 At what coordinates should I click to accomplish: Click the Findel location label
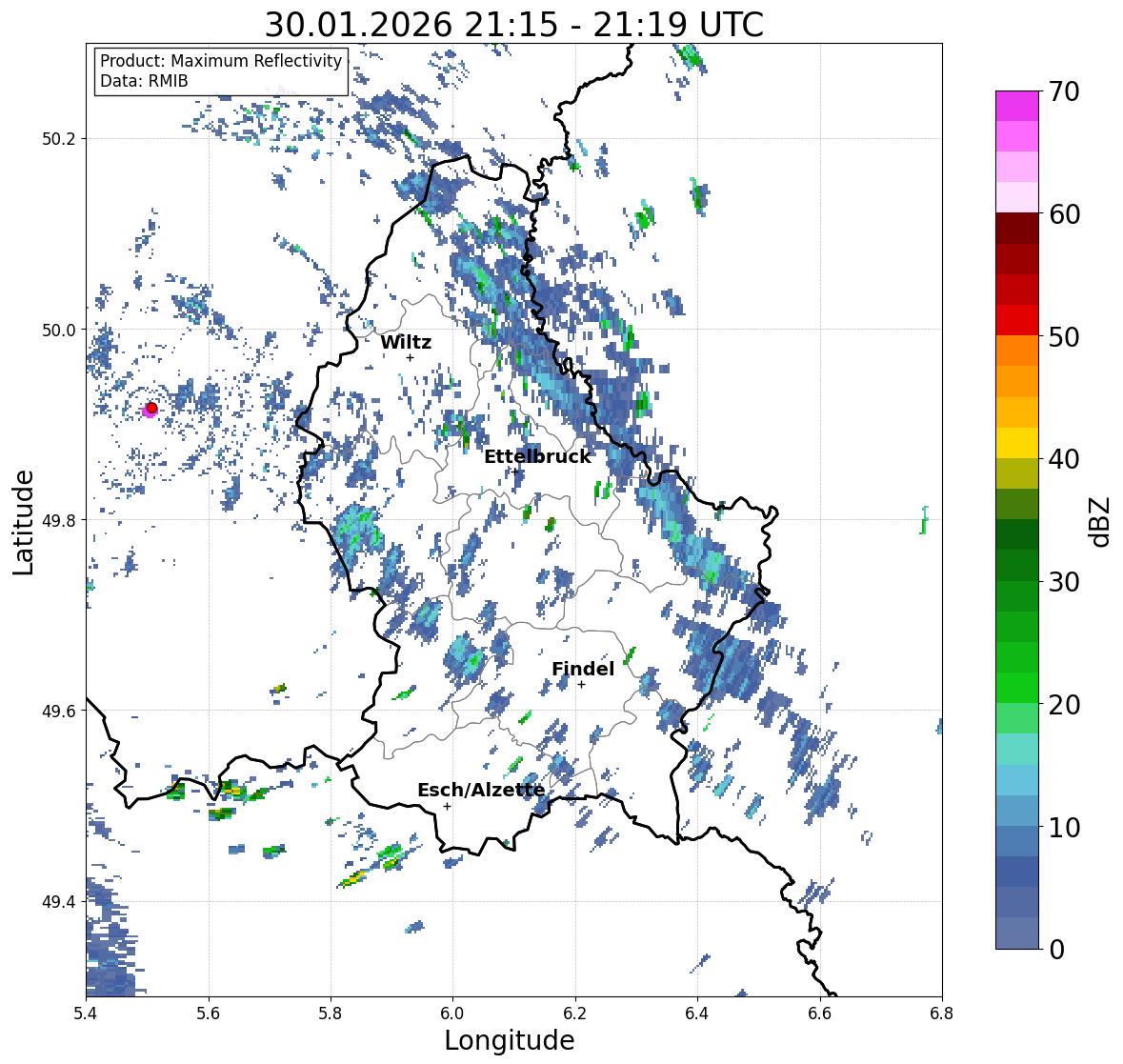pos(583,669)
